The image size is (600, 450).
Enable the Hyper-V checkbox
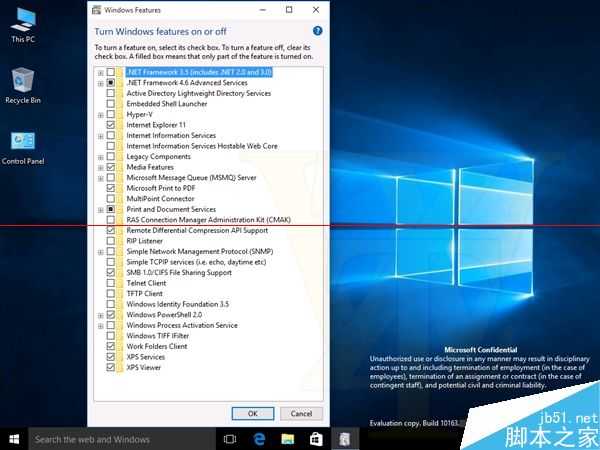(111, 114)
